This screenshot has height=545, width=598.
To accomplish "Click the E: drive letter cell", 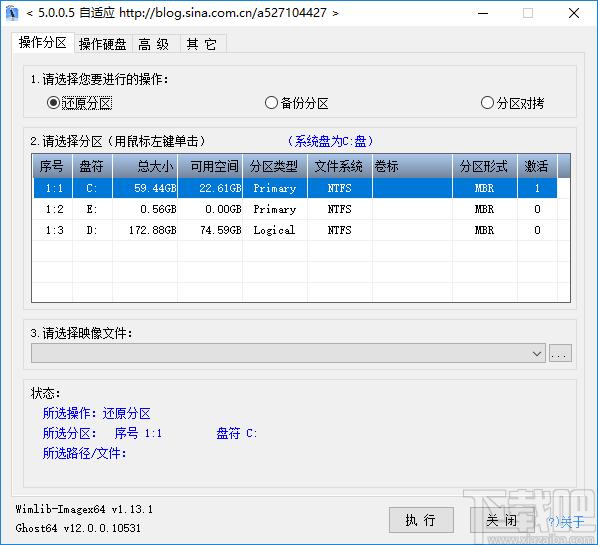I will [x=92, y=209].
